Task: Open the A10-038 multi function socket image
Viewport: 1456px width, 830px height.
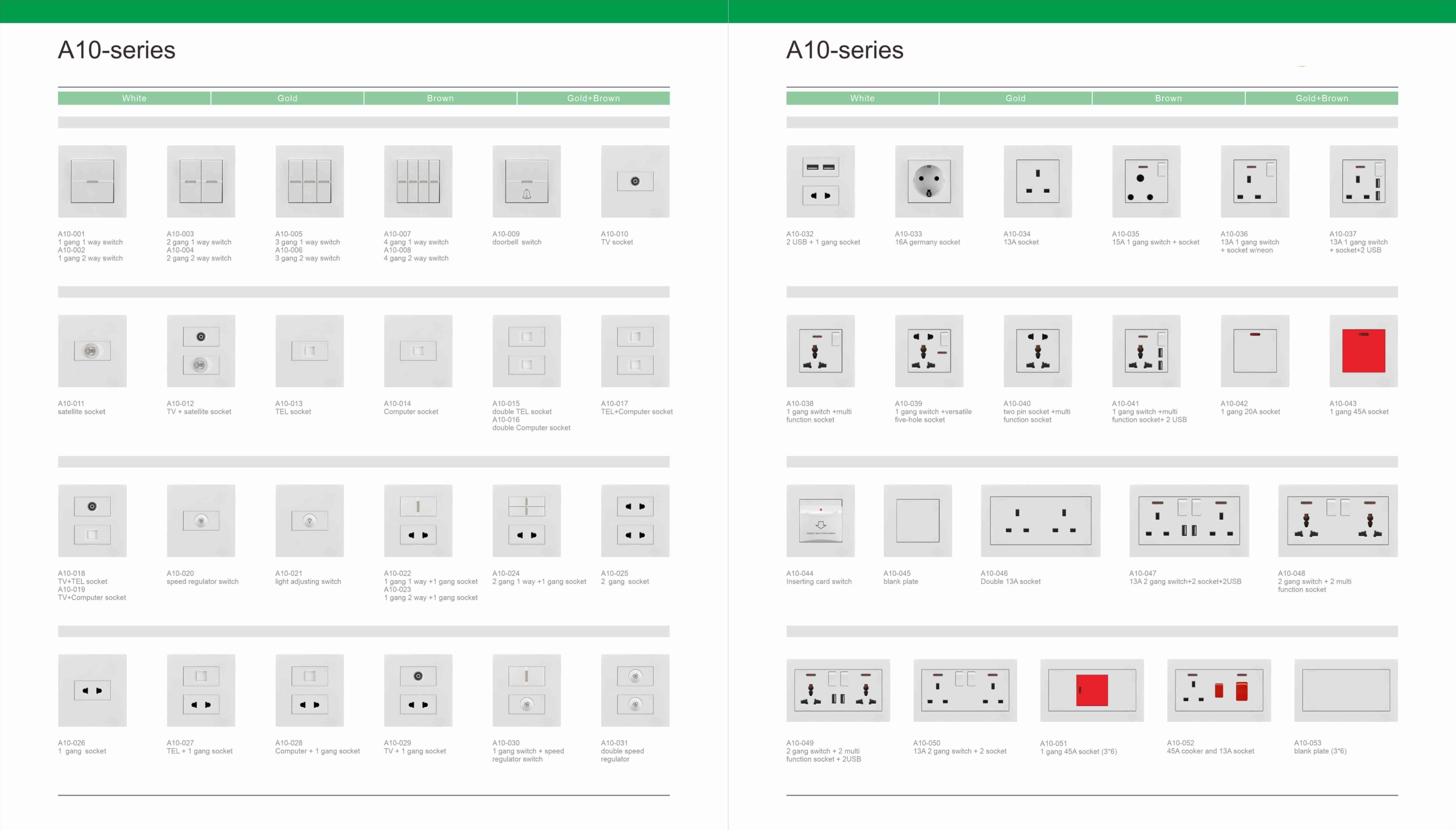Action: [x=820, y=351]
